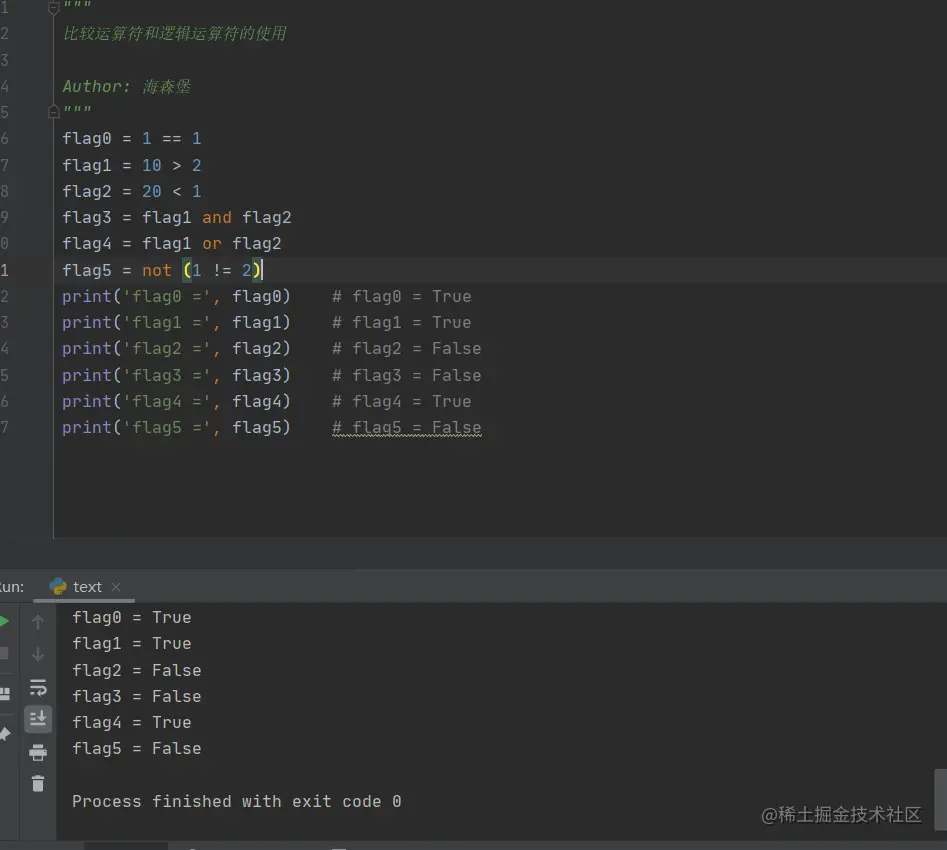Jump down the stack trace with down arrow
Image resolution: width=947 pixels, height=850 pixels.
[37, 654]
